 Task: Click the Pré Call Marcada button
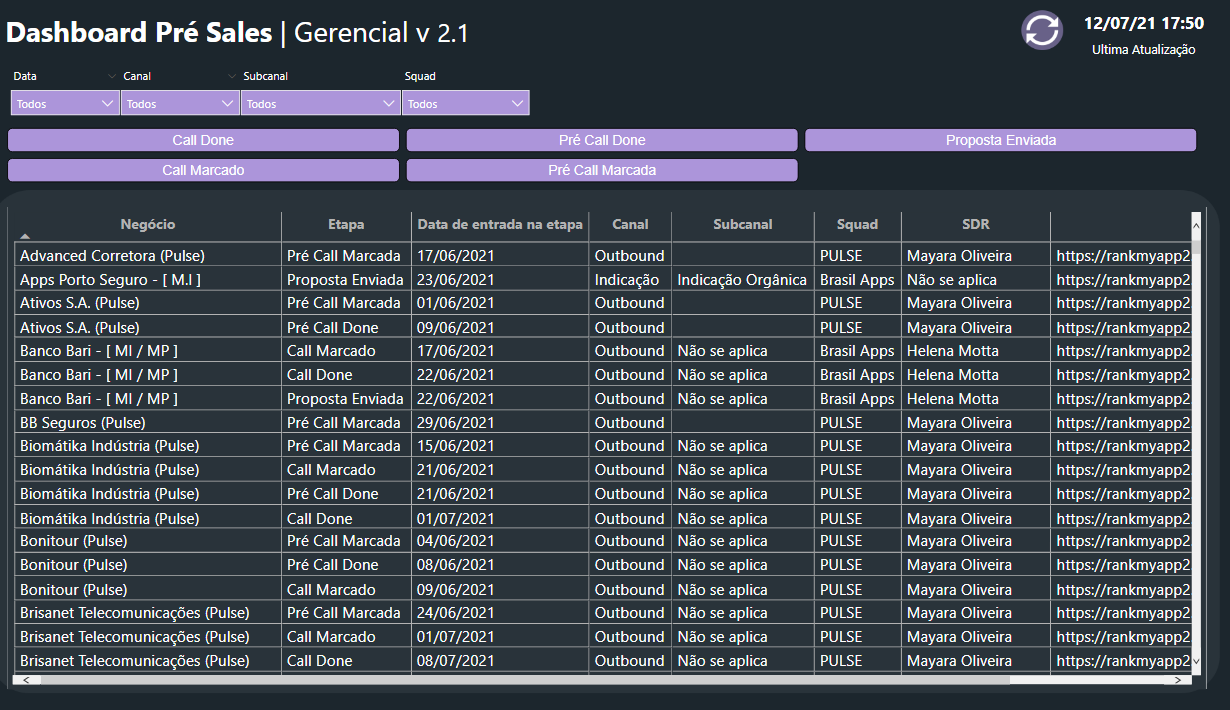click(602, 170)
